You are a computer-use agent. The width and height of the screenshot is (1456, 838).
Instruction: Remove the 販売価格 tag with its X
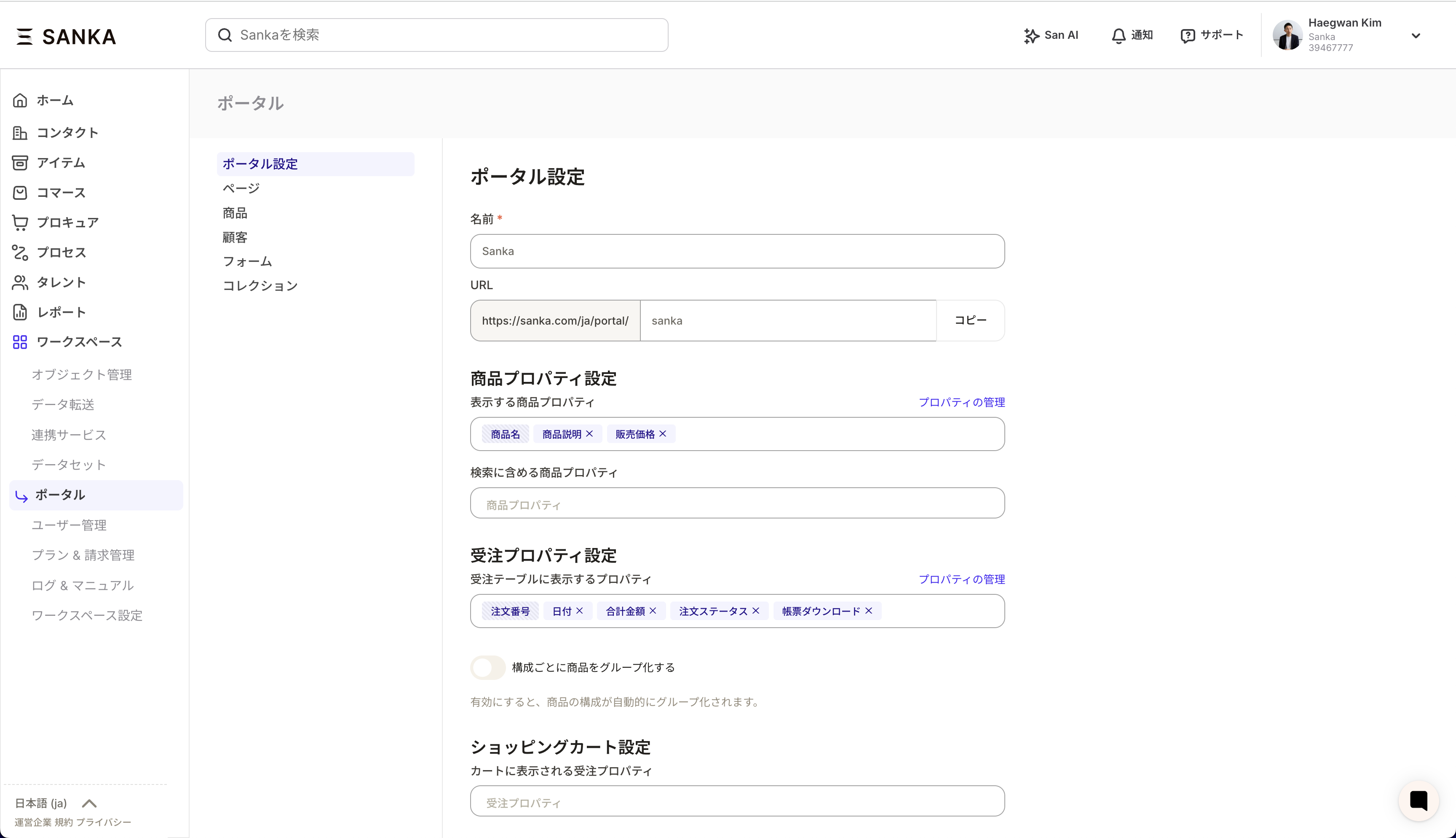coord(663,434)
